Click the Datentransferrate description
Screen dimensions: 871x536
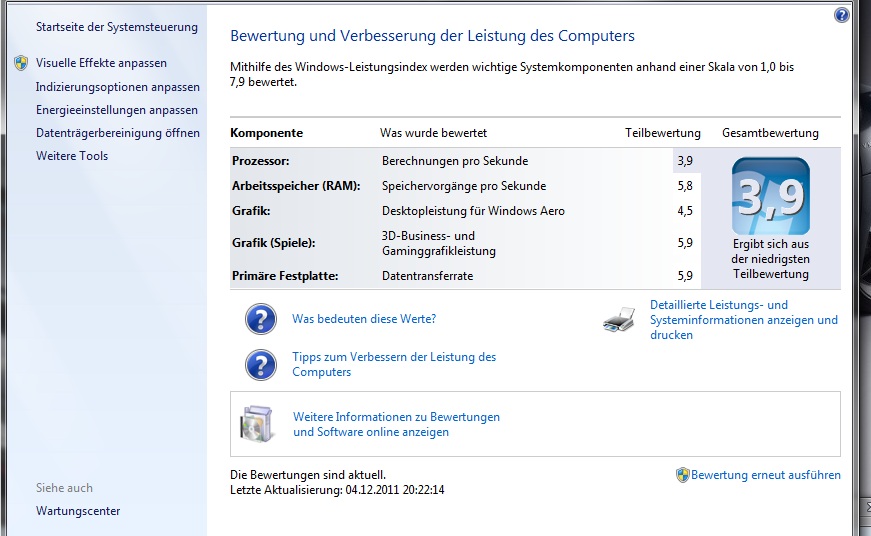point(428,276)
